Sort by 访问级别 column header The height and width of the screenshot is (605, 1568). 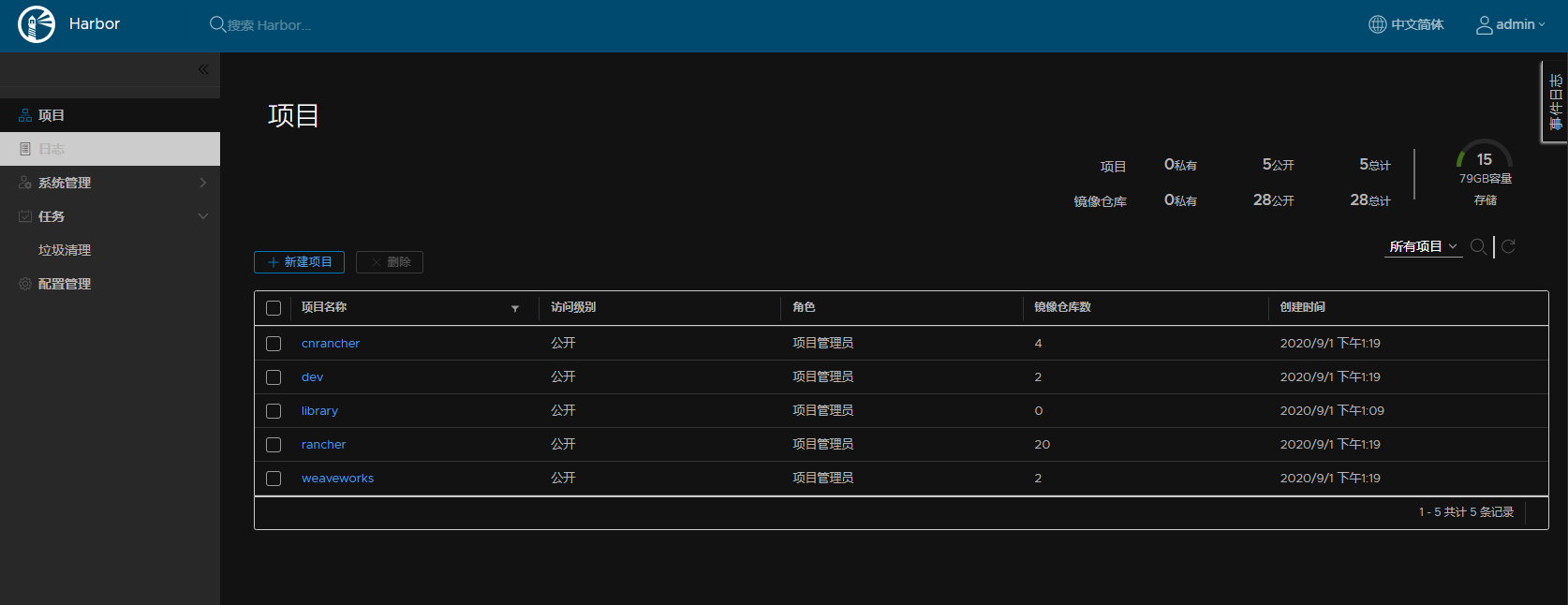tap(573, 307)
